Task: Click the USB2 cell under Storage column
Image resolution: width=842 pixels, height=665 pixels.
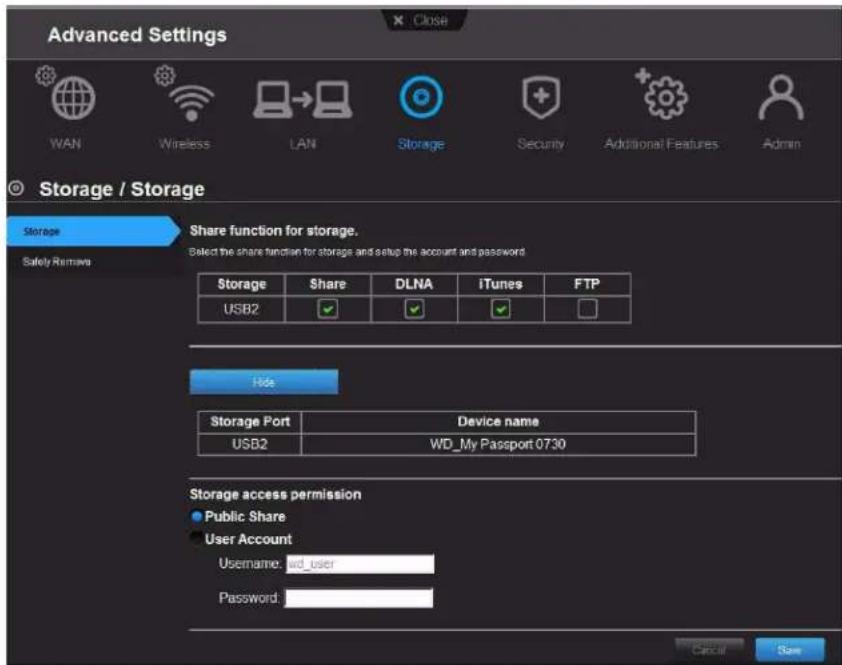Action: 241,309
